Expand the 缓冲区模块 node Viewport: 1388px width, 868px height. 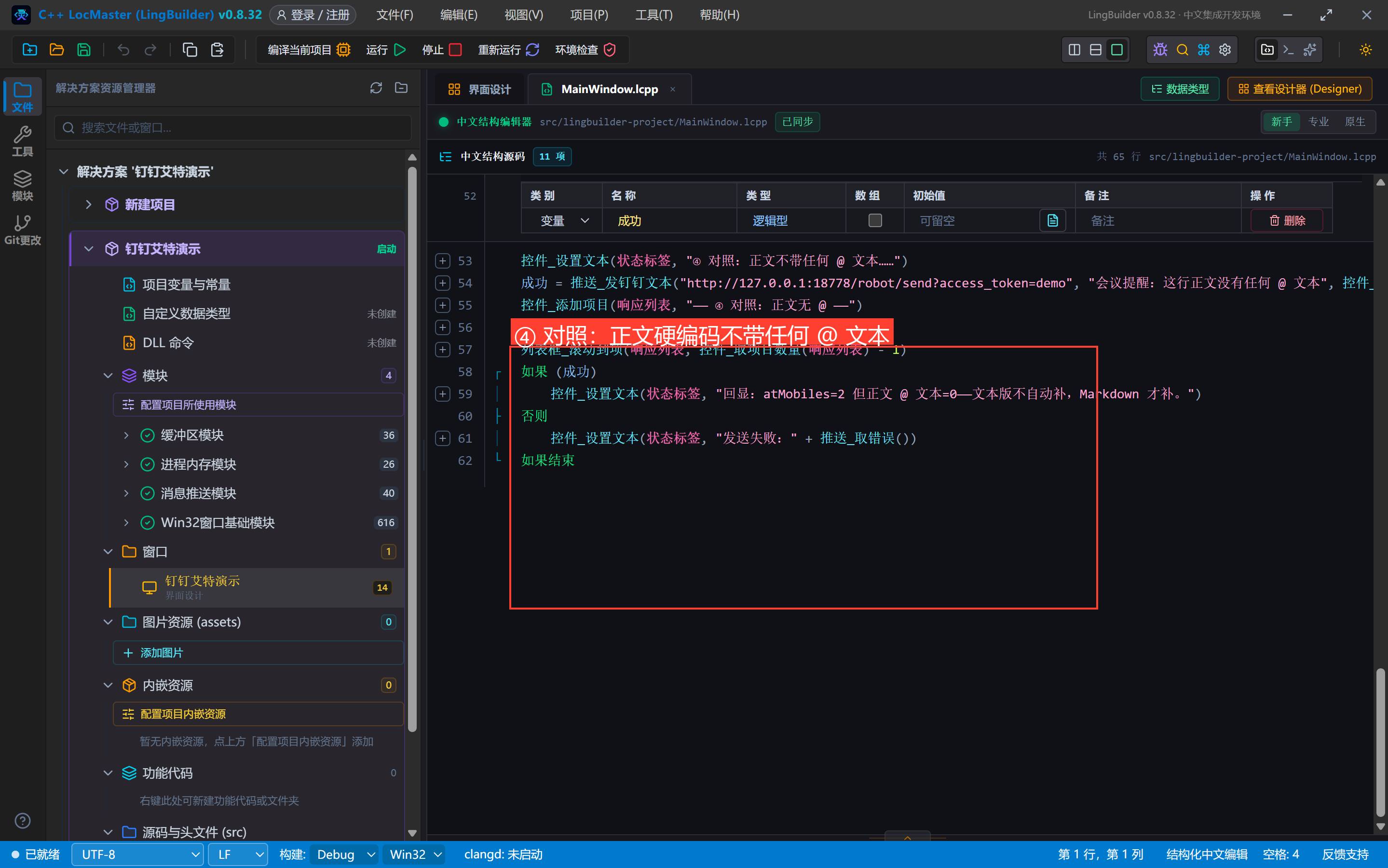click(126, 435)
